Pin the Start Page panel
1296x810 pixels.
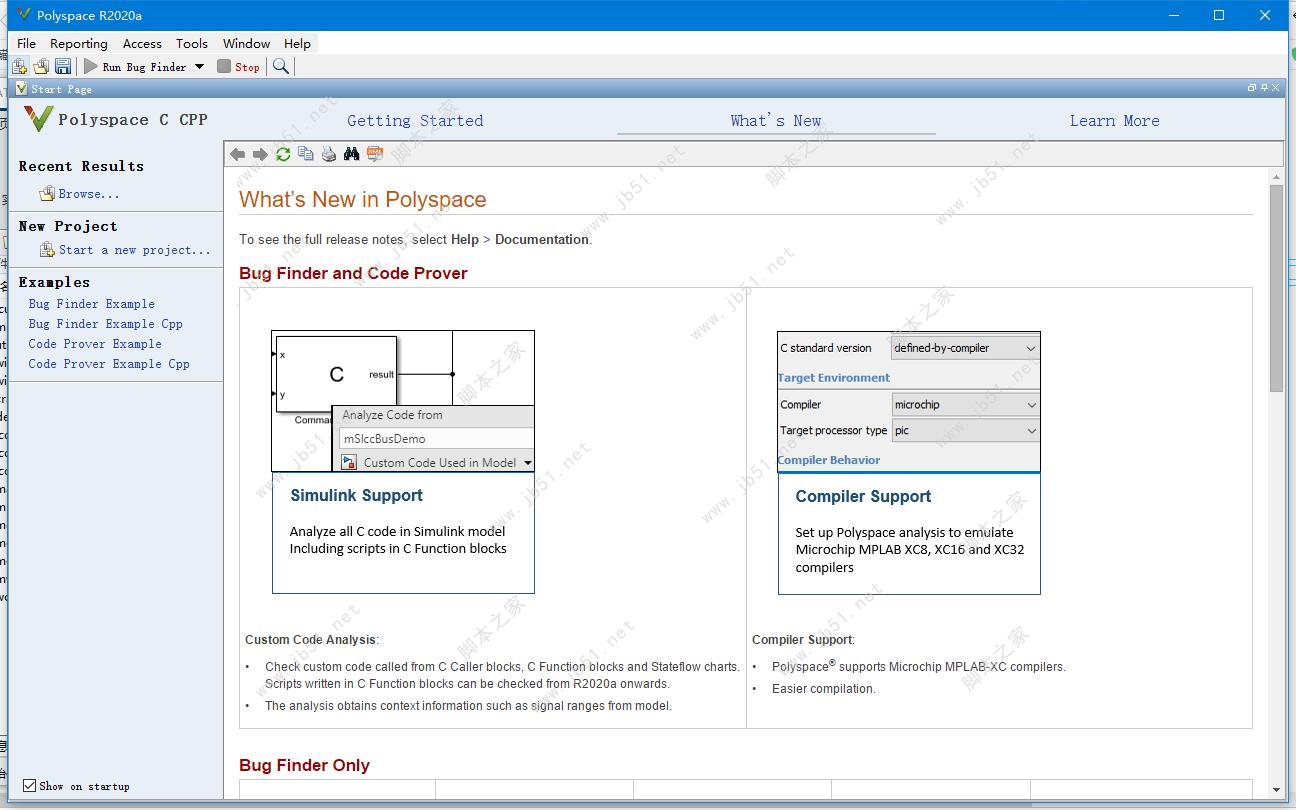coord(1262,88)
